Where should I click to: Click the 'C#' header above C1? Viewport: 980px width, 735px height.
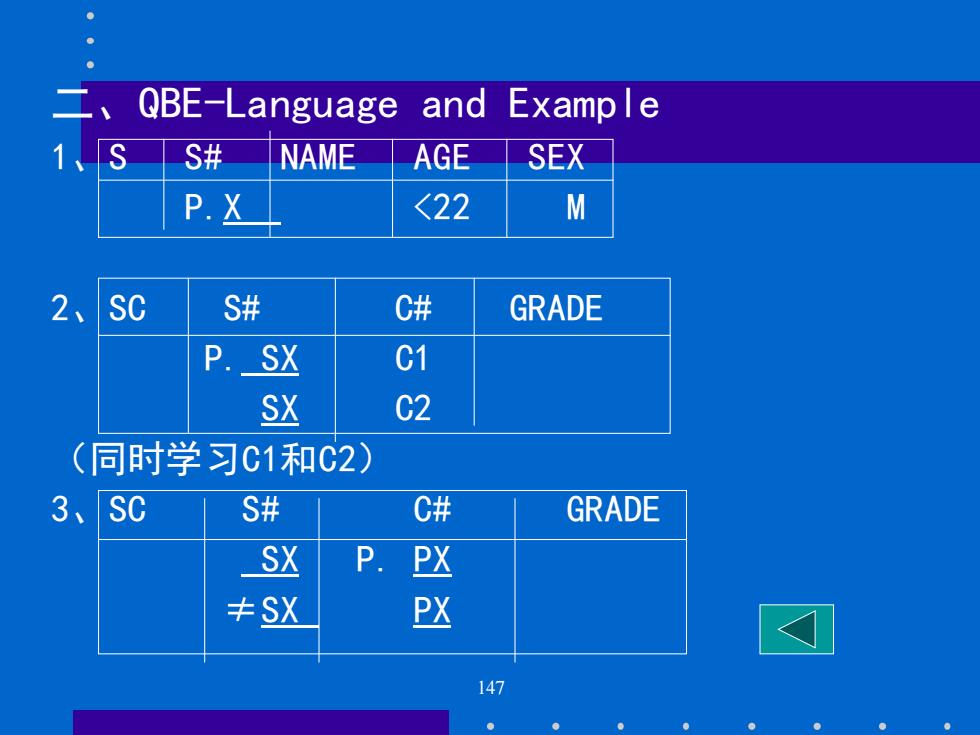(413, 308)
